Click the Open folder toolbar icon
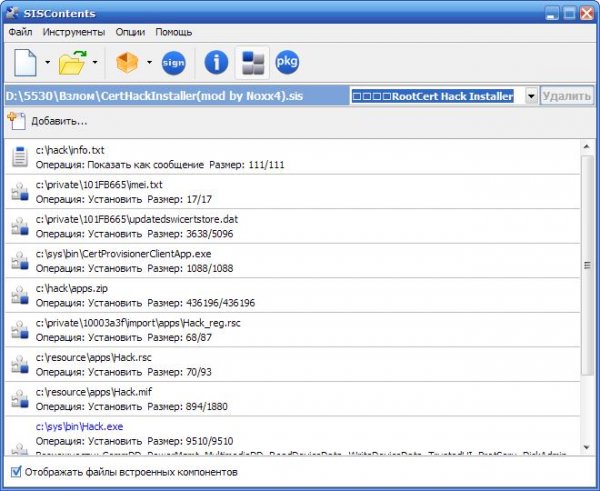This screenshot has height=491, width=600. [73, 62]
